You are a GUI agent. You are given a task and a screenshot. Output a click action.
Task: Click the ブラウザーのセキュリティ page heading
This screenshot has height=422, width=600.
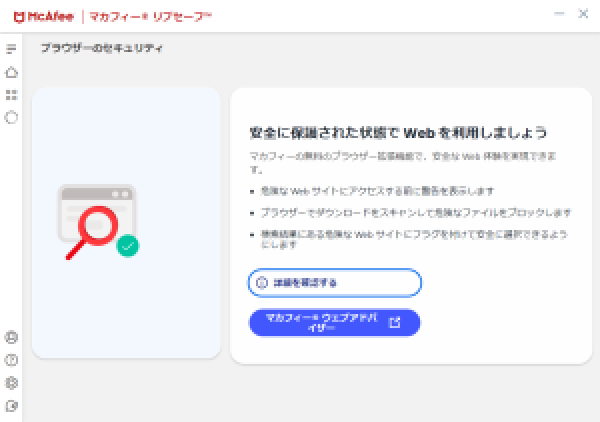[101, 48]
